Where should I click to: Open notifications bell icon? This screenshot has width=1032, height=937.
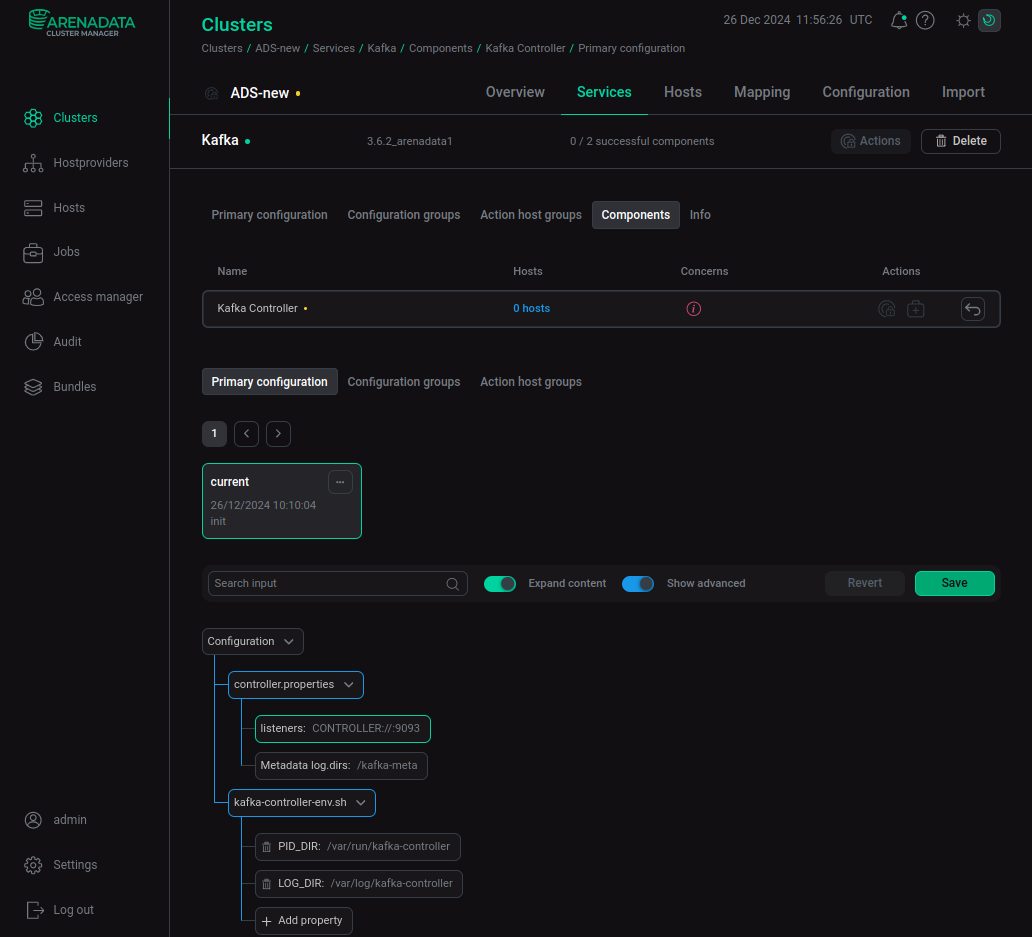[x=898, y=20]
